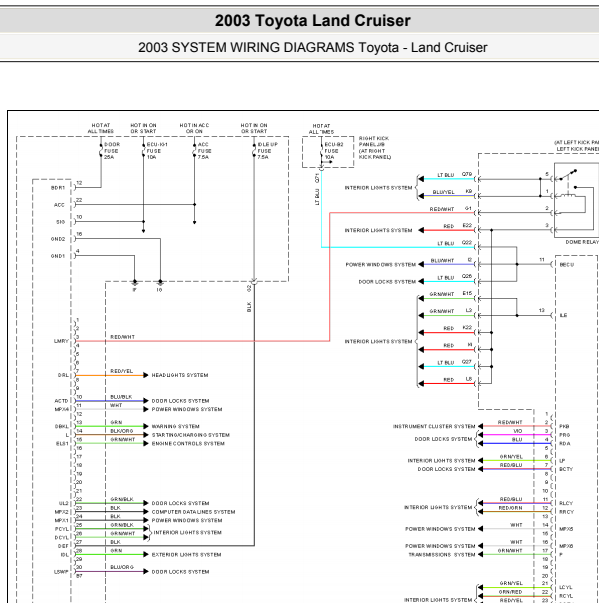This screenshot has height=603, width=599.
Task: Click the GND2 pin label
Action: [x=58, y=239]
